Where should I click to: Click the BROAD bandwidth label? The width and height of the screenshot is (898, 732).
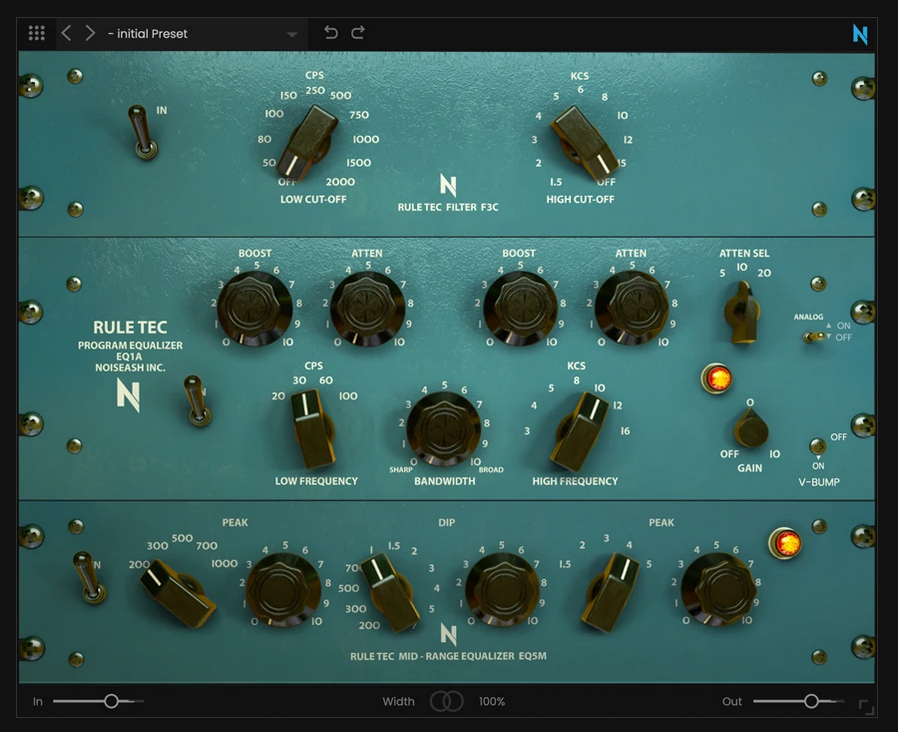coord(491,470)
